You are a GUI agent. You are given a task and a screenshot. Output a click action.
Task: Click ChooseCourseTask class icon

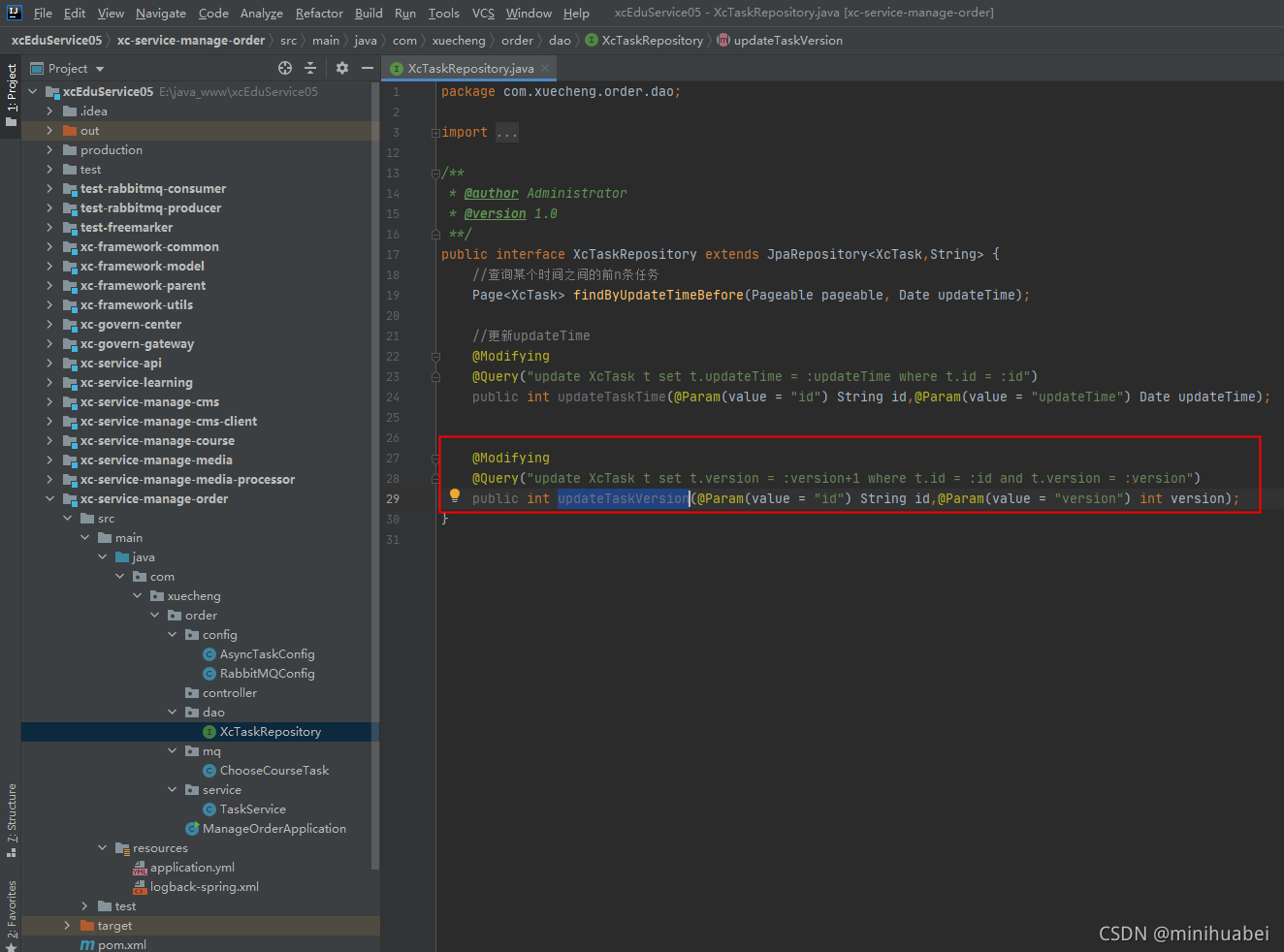pos(209,771)
